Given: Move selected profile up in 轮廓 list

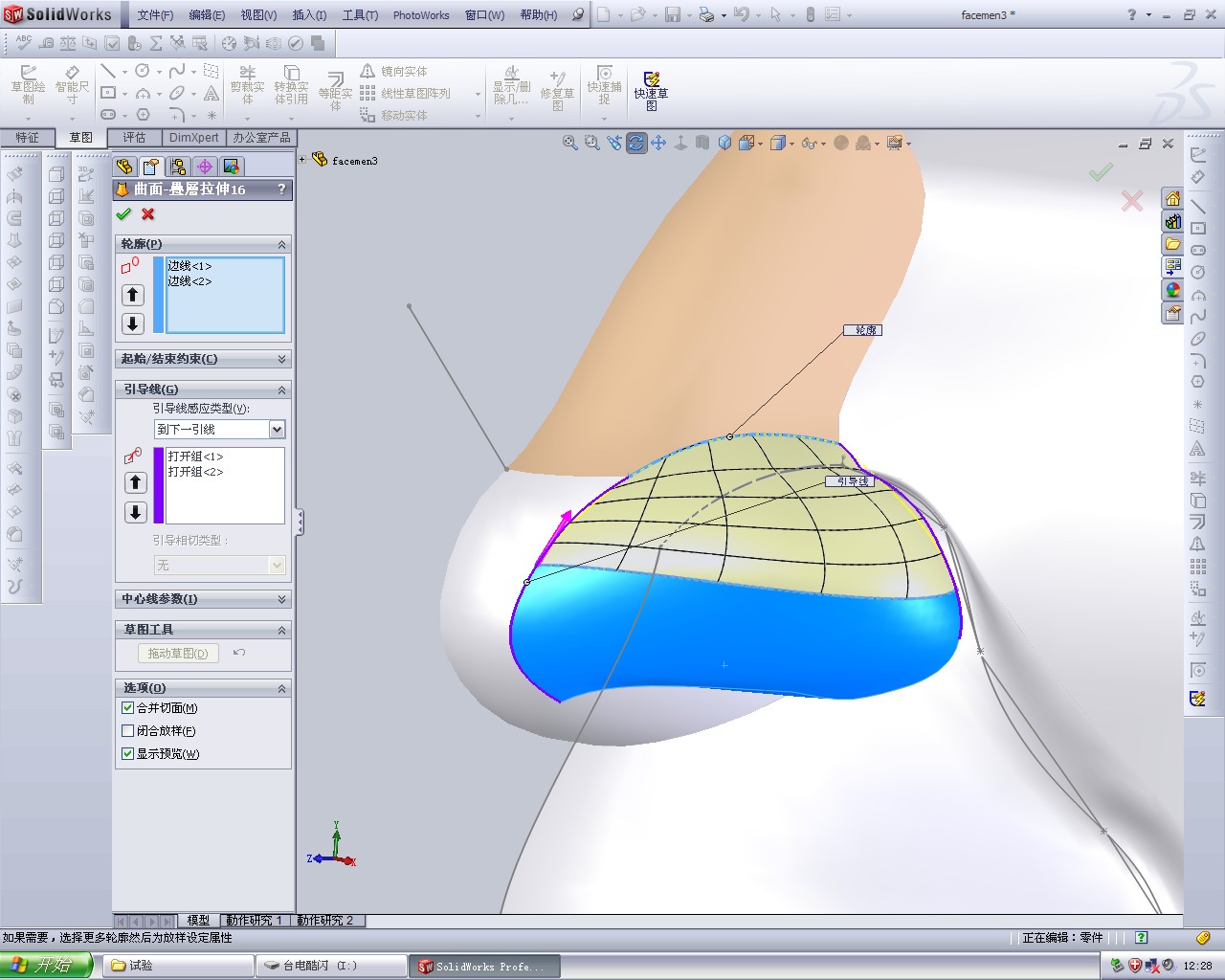Looking at the screenshot, I should click(x=133, y=295).
